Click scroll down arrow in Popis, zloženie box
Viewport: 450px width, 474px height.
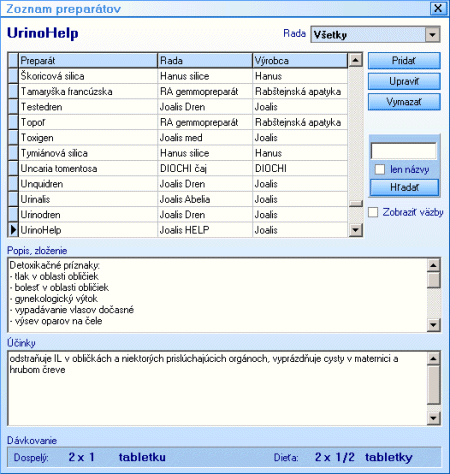[433, 324]
